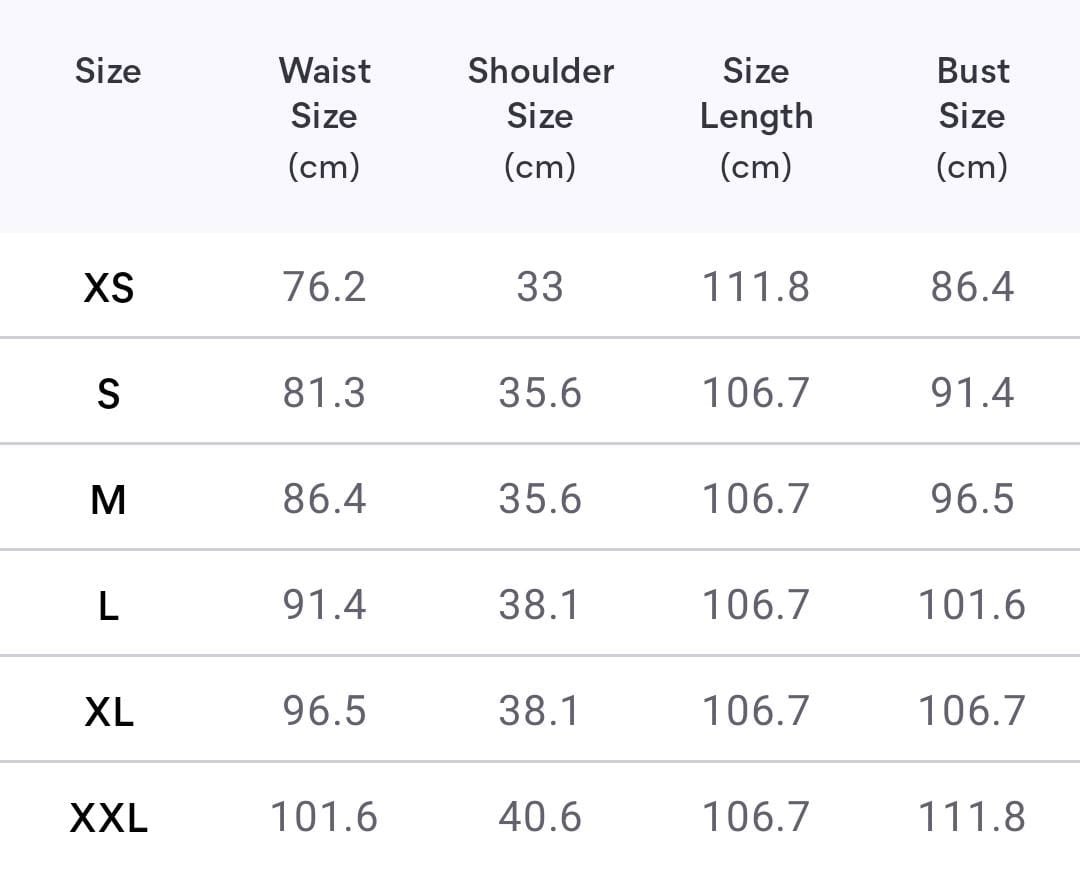
Task: Choose the L size row label
Action: tap(108, 606)
